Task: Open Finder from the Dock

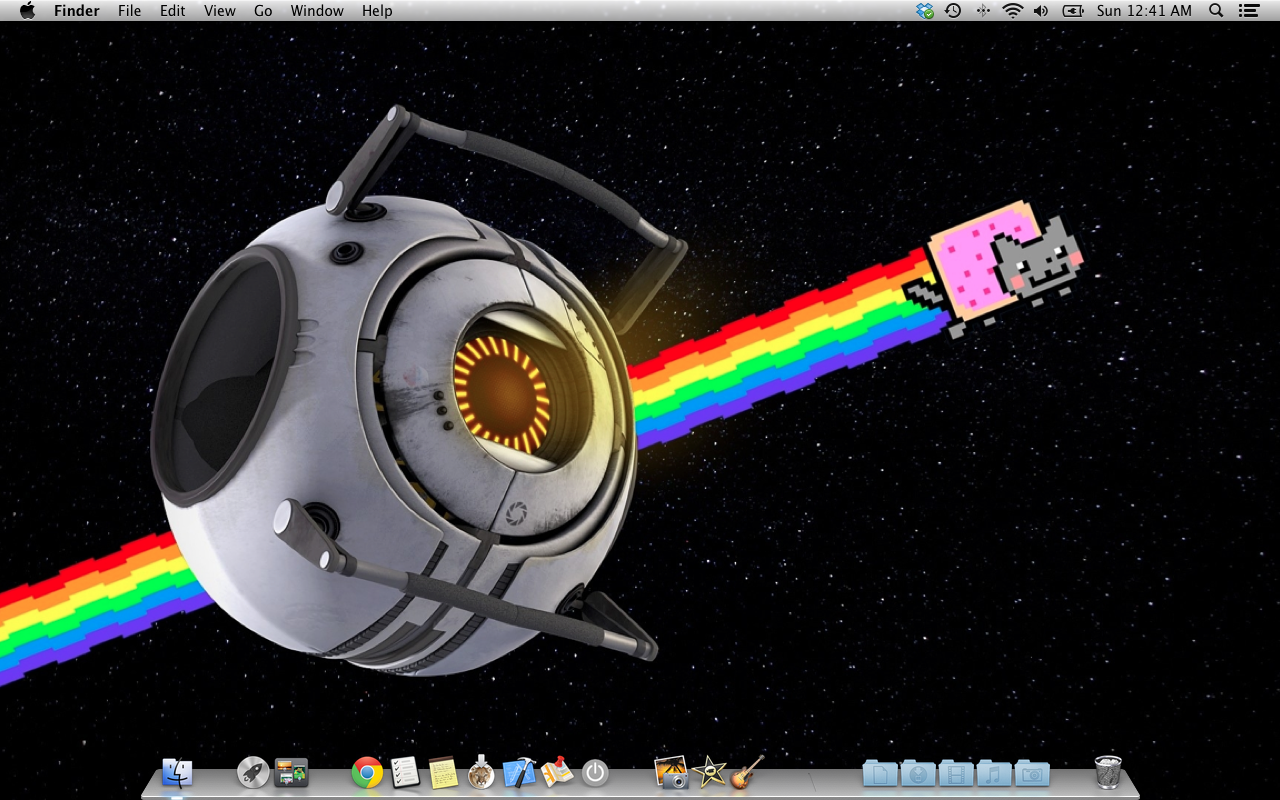Action: coord(177,772)
